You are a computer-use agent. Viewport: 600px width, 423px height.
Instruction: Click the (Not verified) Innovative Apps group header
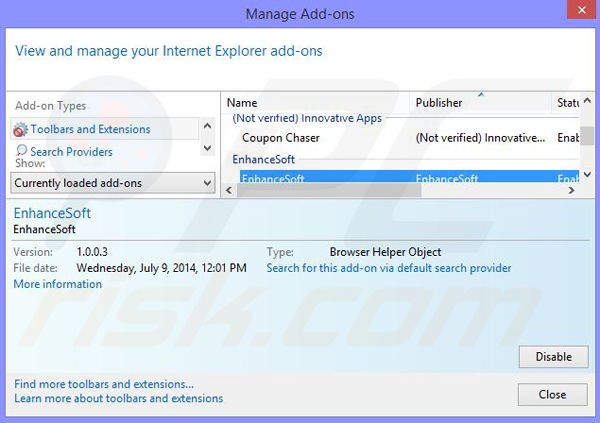click(x=307, y=118)
